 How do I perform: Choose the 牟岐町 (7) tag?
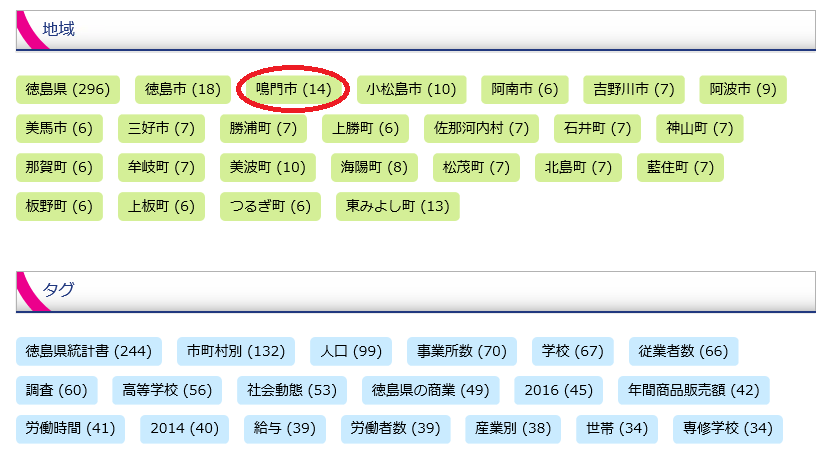161,168
